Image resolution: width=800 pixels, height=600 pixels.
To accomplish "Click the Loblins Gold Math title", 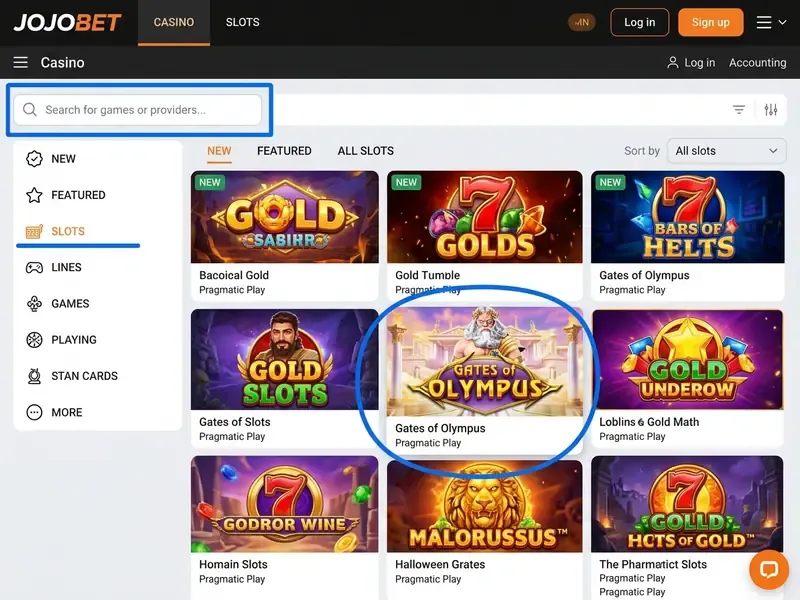I will point(649,422).
